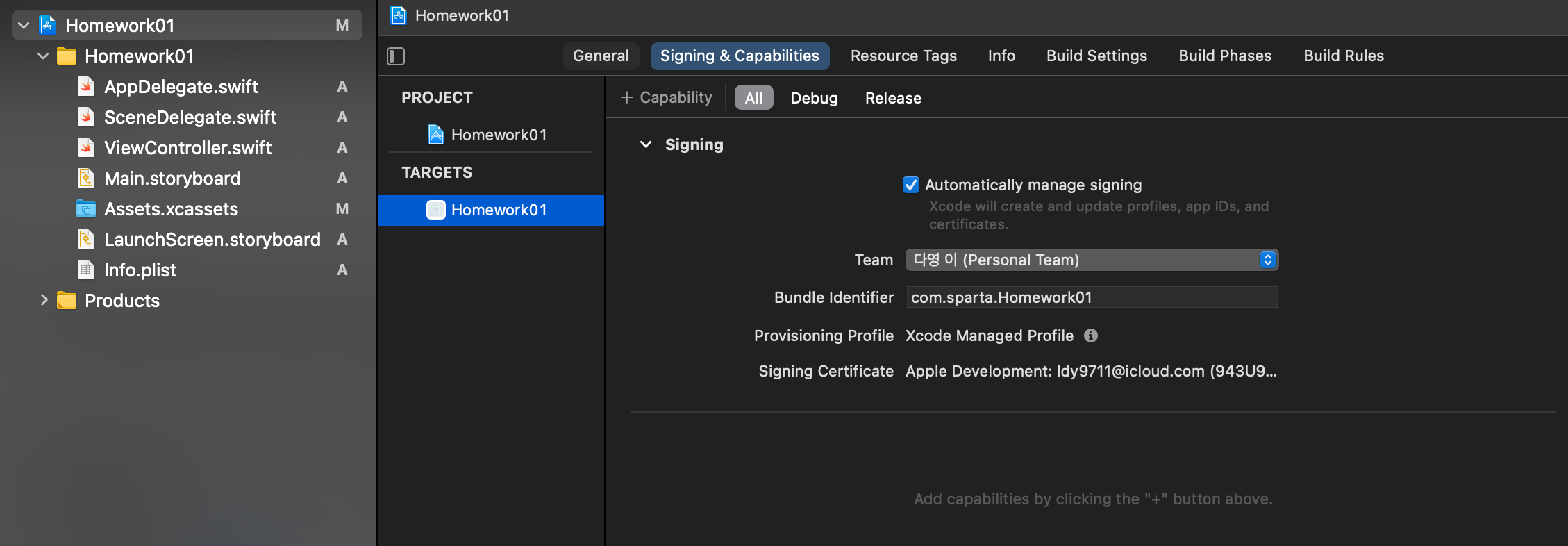Select the All configuration filter
The height and width of the screenshot is (546, 1568).
753,98
